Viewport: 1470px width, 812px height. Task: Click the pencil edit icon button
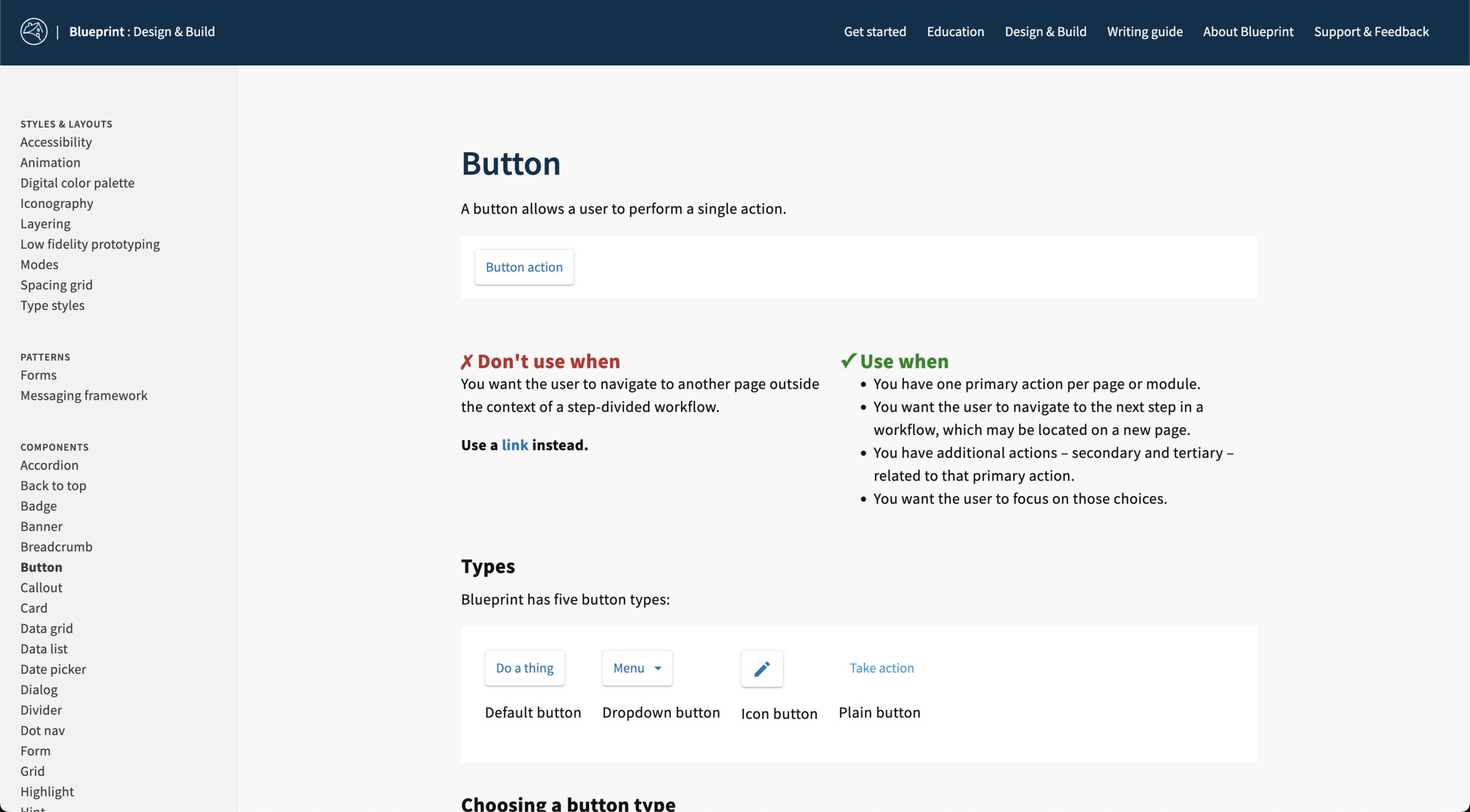(x=762, y=668)
